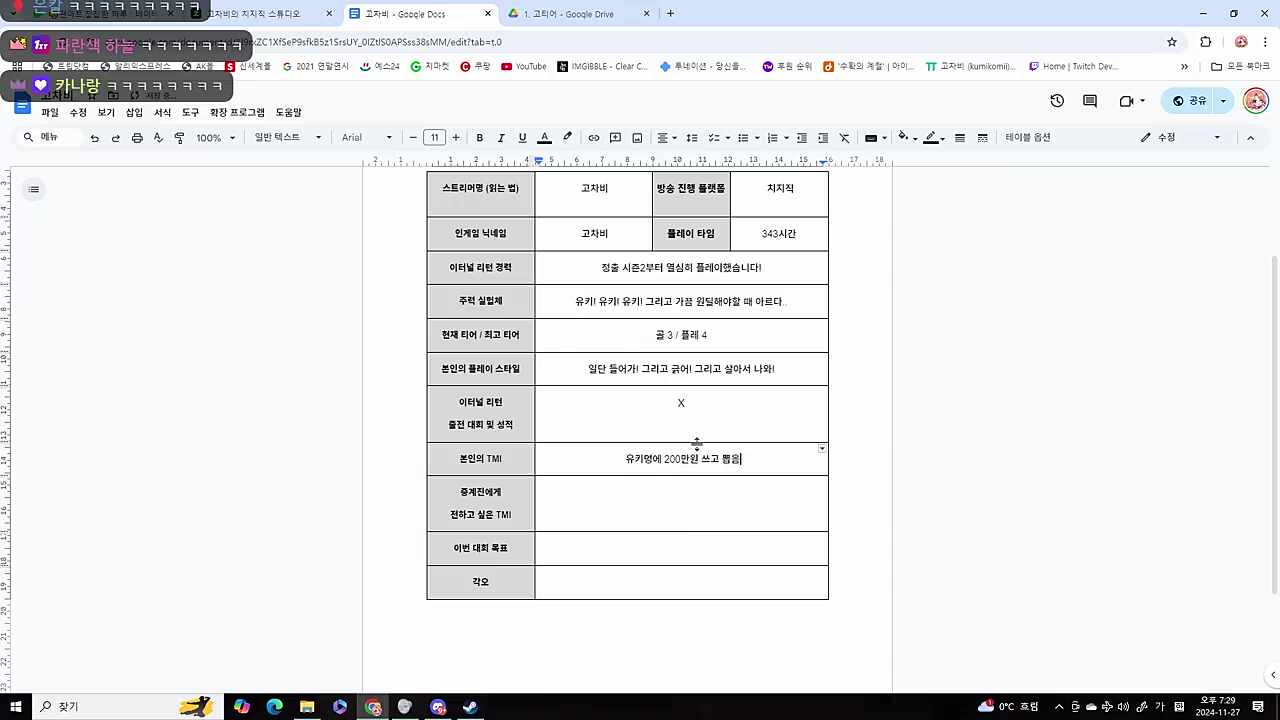Pick a highlight color

pos(568,138)
